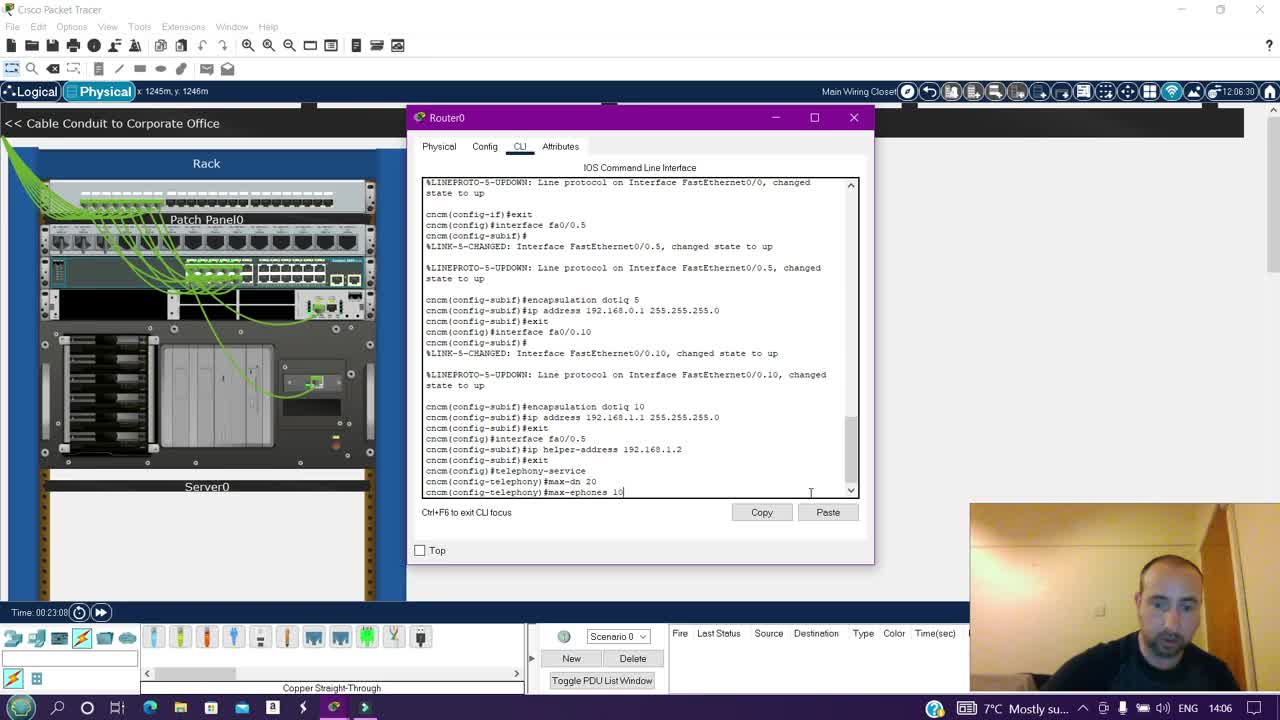This screenshot has height=720, width=1280.
Task: Delete the current scenario
Action: (x=633, y=658)
